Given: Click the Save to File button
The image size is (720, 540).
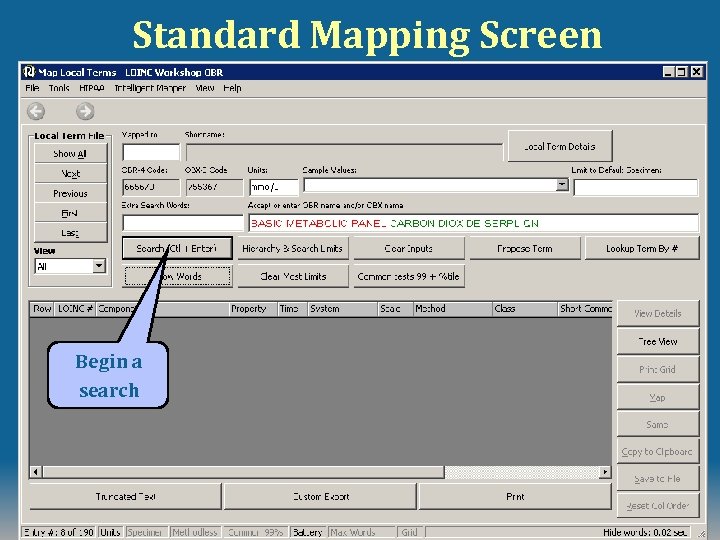Looking at the screenshot, I should point(658,478).
